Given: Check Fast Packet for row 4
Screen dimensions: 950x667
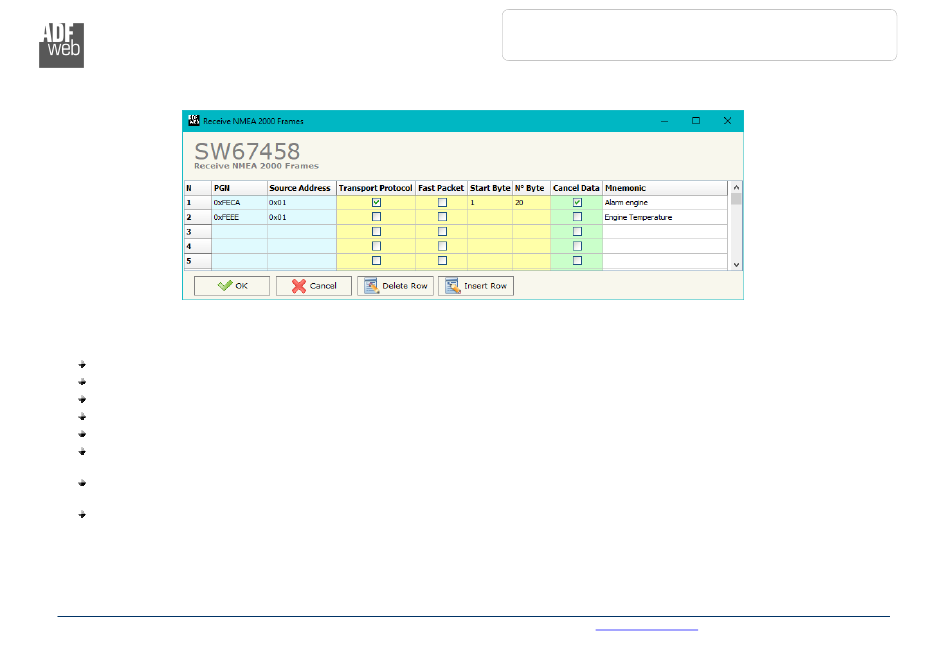Looking at the screenshot, I should (442, 246).
